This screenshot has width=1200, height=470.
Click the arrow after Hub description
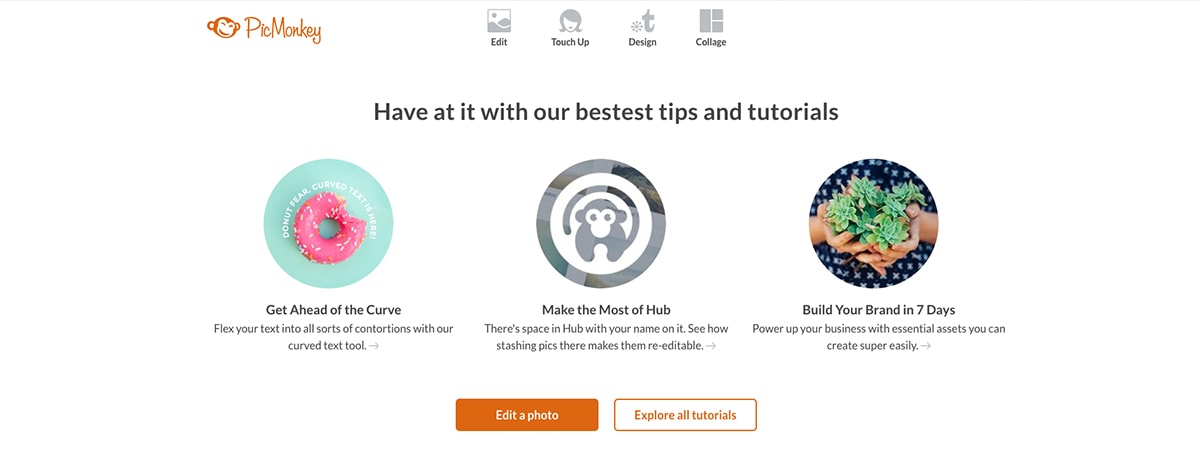[x=711, y=346]
